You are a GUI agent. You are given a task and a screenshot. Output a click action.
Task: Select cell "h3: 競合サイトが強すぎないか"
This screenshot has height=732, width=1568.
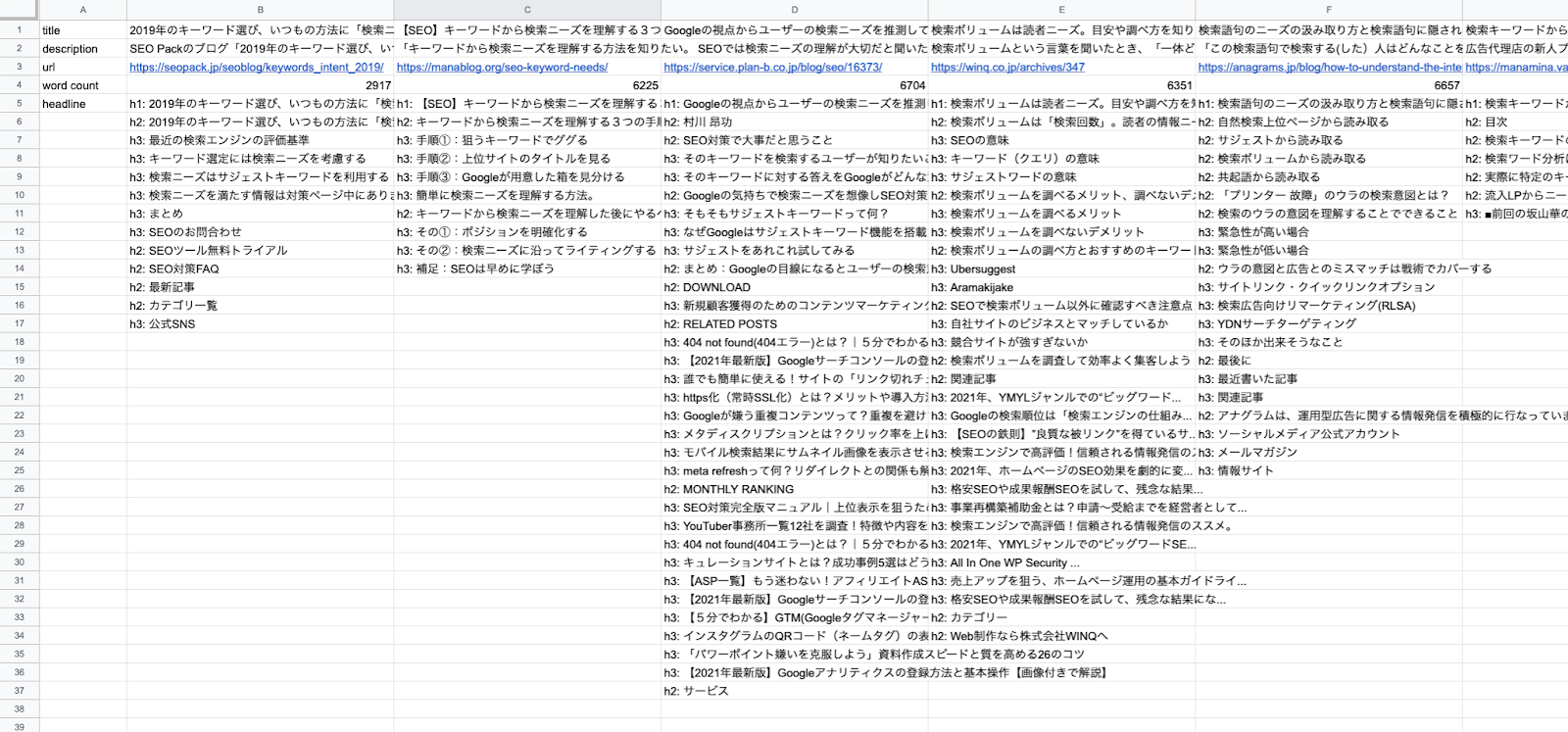point(1061,342)
